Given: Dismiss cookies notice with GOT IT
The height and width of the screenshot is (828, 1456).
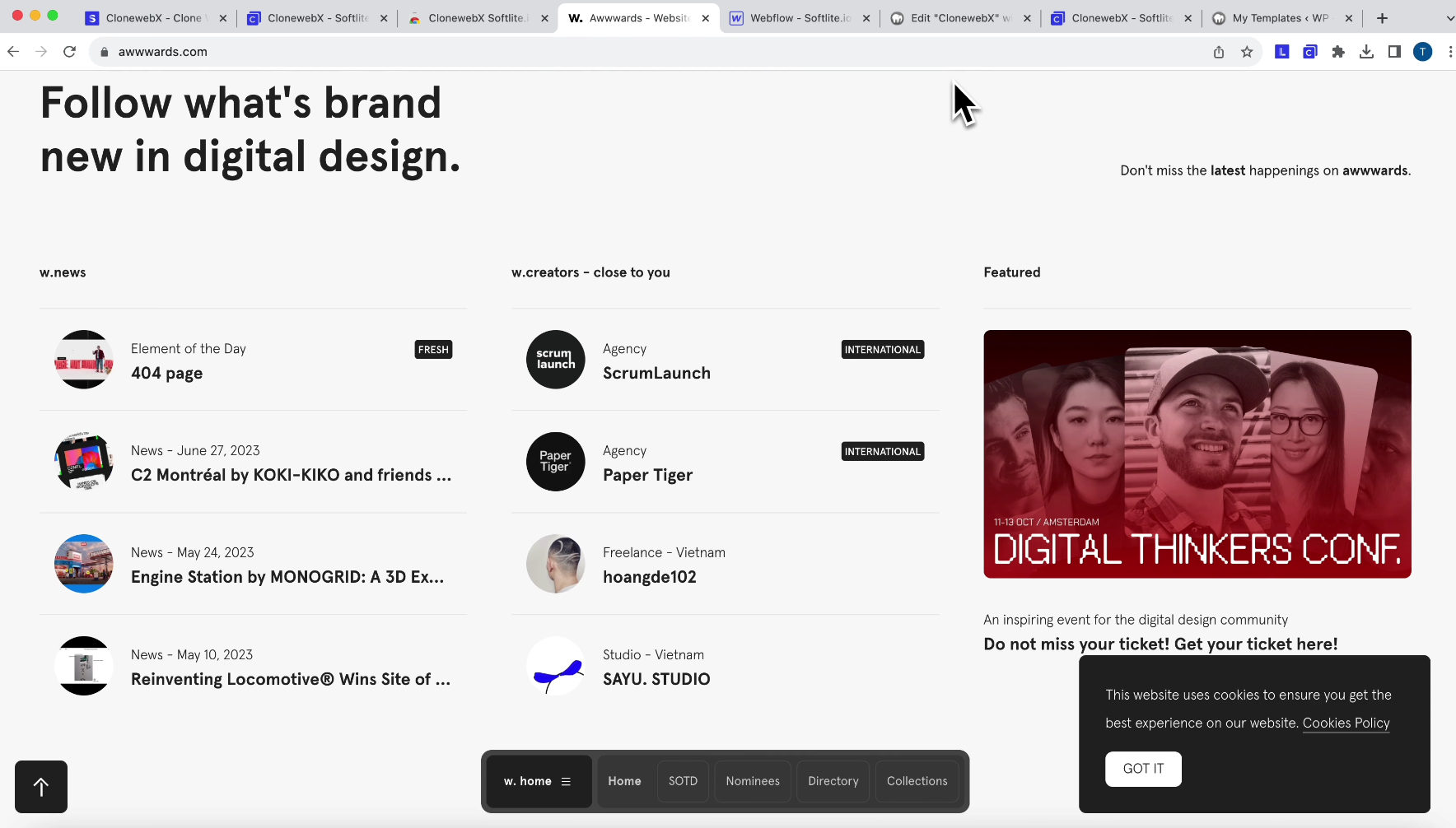Looking at the screenshot, I should 1143,769.
